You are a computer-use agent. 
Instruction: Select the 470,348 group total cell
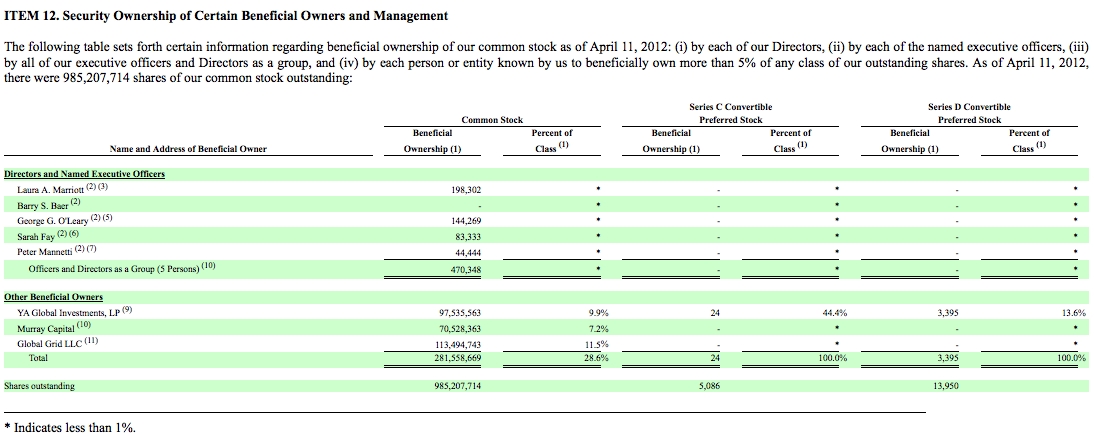click(x=466, y=268)
